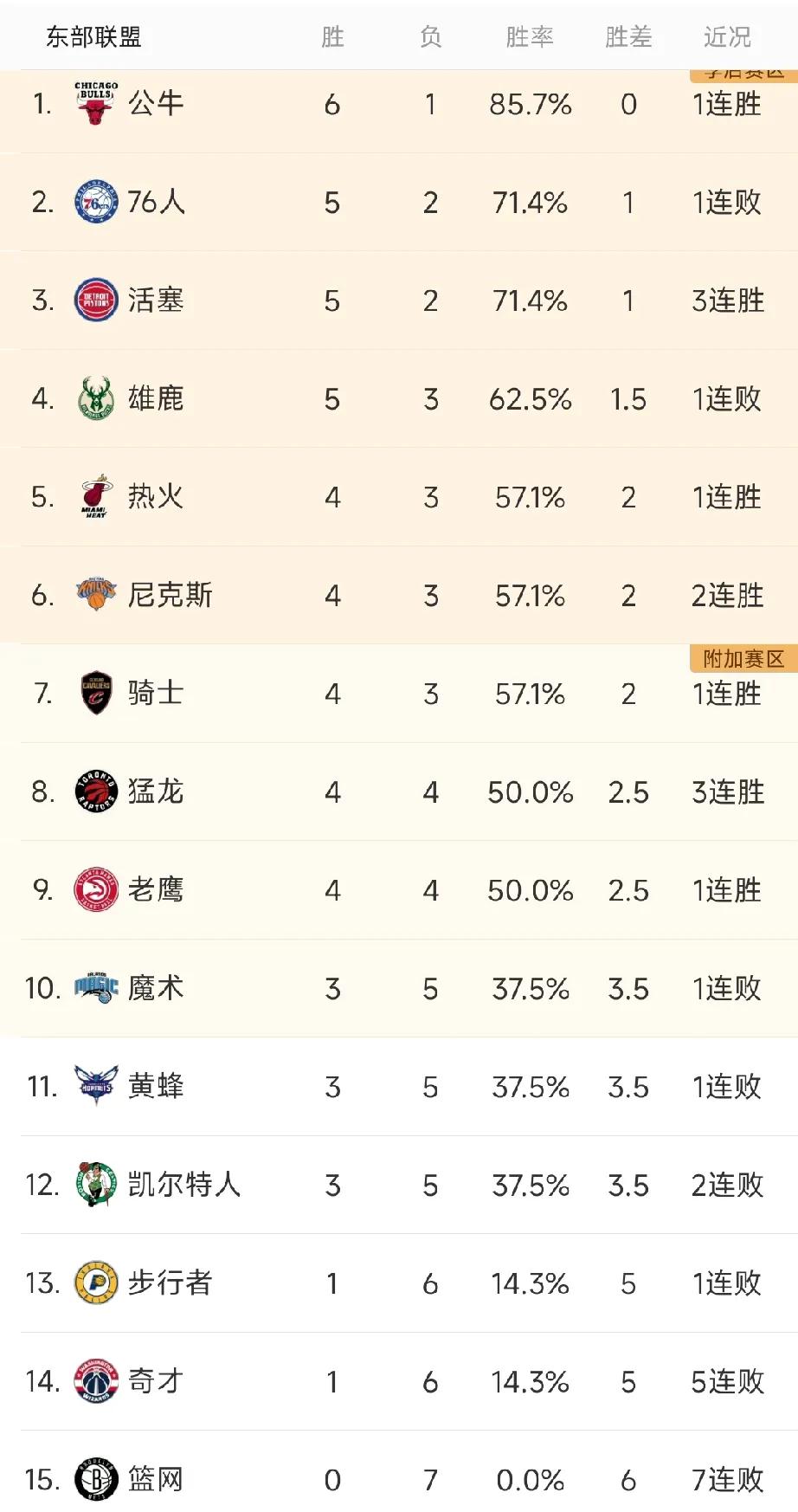Sort by the 胜率 column header
Viewport: 798px width, 1512px height.
click(x=530, y=36)
